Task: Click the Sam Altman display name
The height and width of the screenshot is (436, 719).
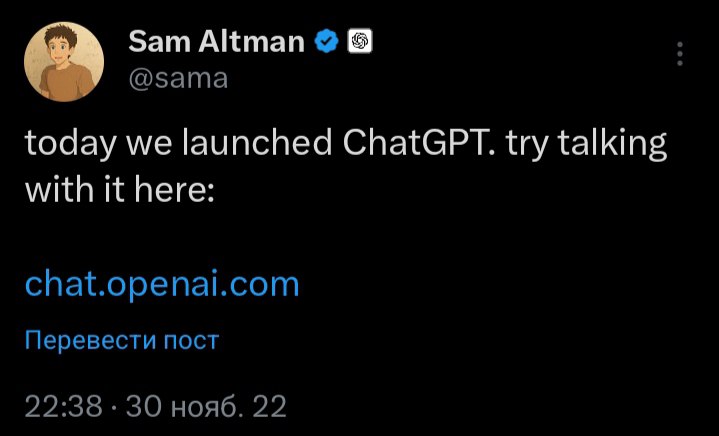Action: coord(217,42)
